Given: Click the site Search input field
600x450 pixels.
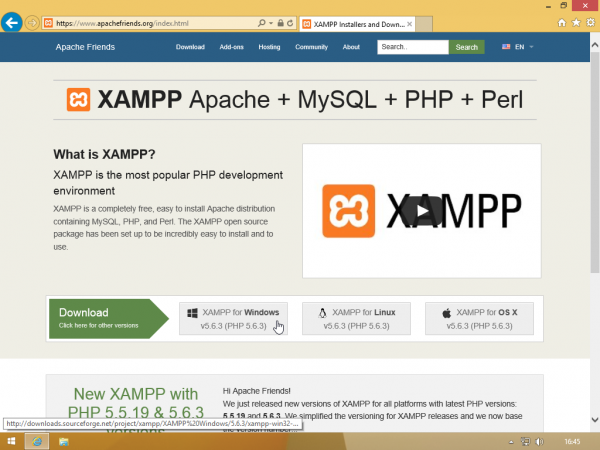Looking at the screenshot, I should click(x=413, y=47).
